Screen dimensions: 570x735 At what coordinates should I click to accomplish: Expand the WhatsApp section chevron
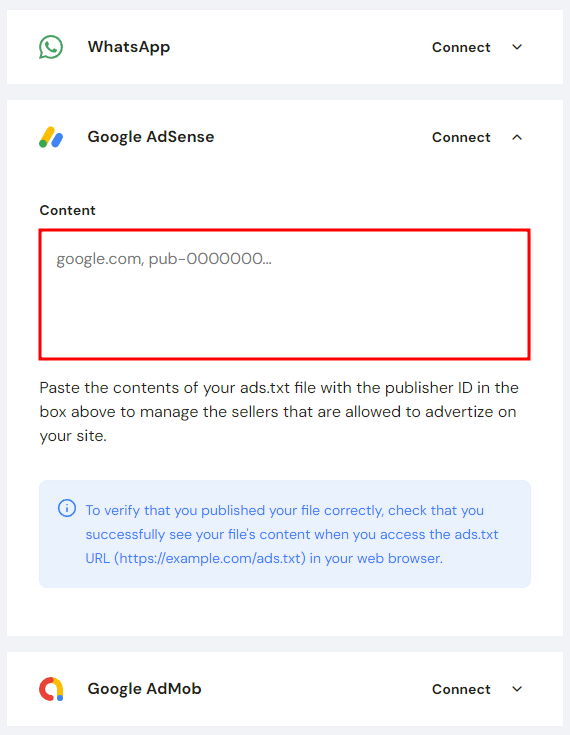517,47
